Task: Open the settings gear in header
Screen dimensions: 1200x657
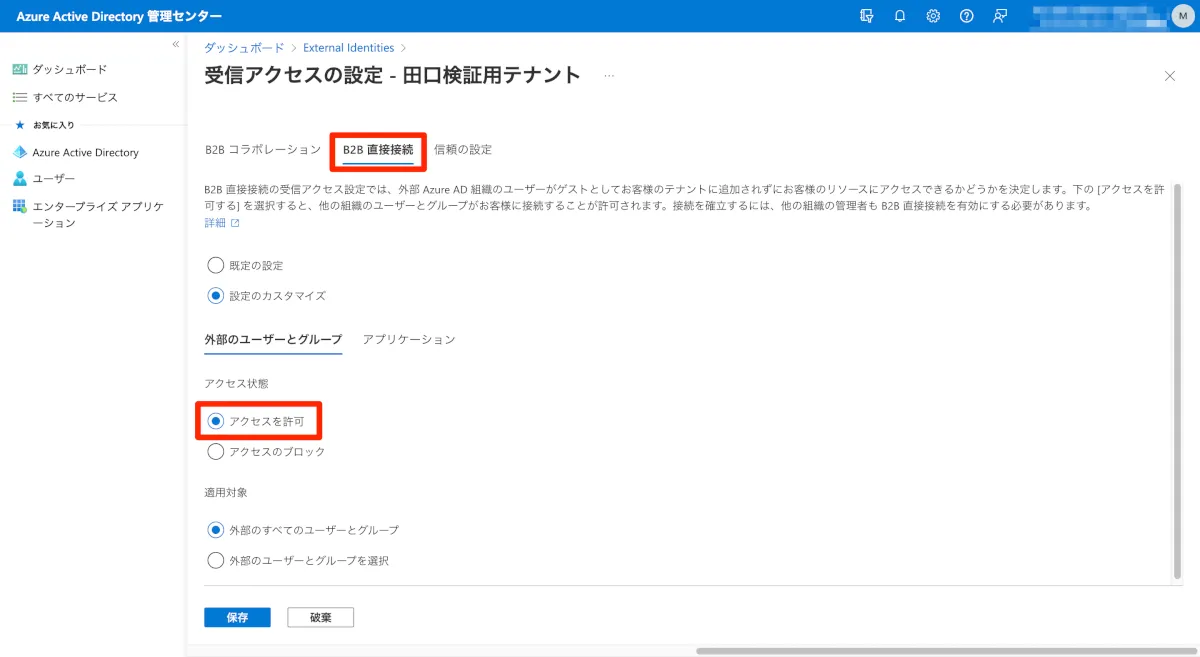Action: pyautogui.click(x=933, y=16)
